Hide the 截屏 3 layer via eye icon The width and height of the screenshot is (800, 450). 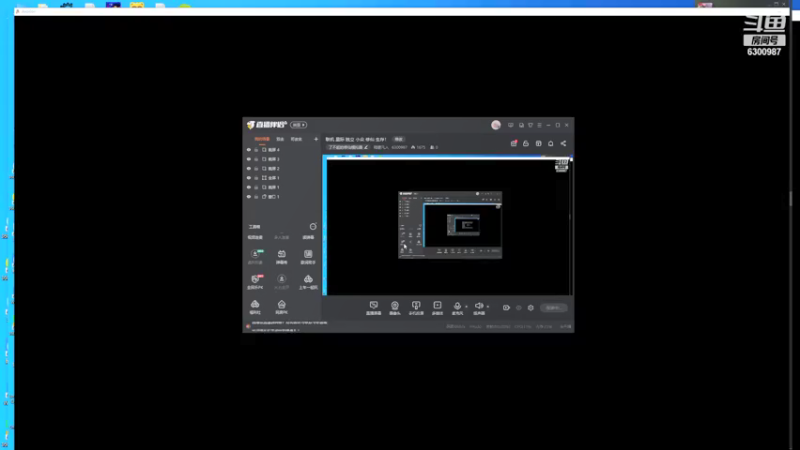pyautogui.click(x=249, y=159)
